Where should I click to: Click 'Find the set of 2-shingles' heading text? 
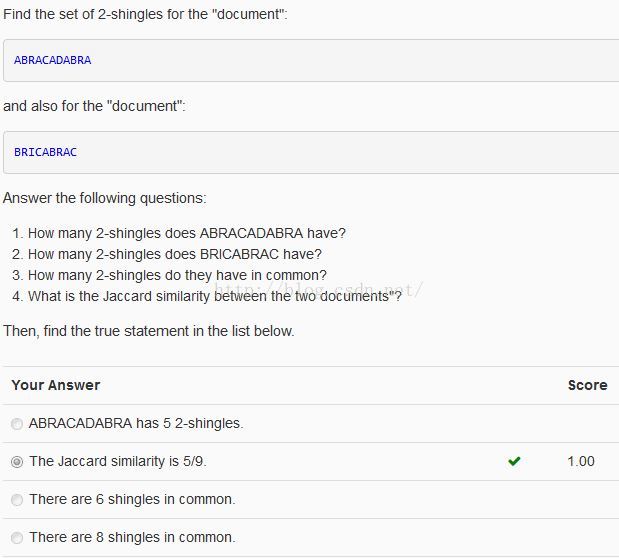[145, 14]
